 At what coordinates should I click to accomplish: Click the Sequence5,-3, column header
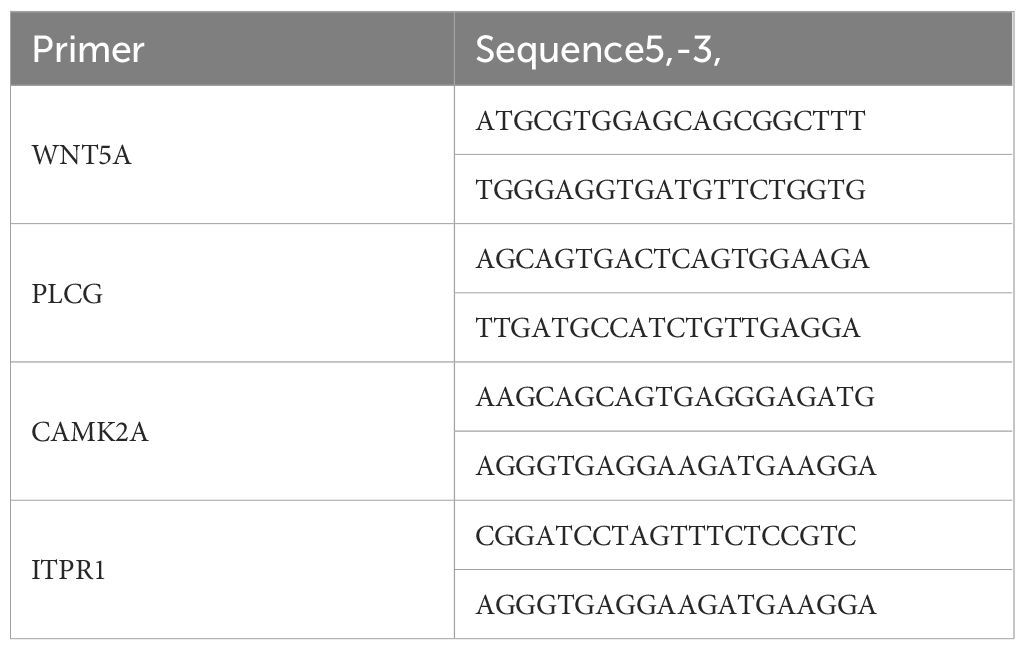733,48
